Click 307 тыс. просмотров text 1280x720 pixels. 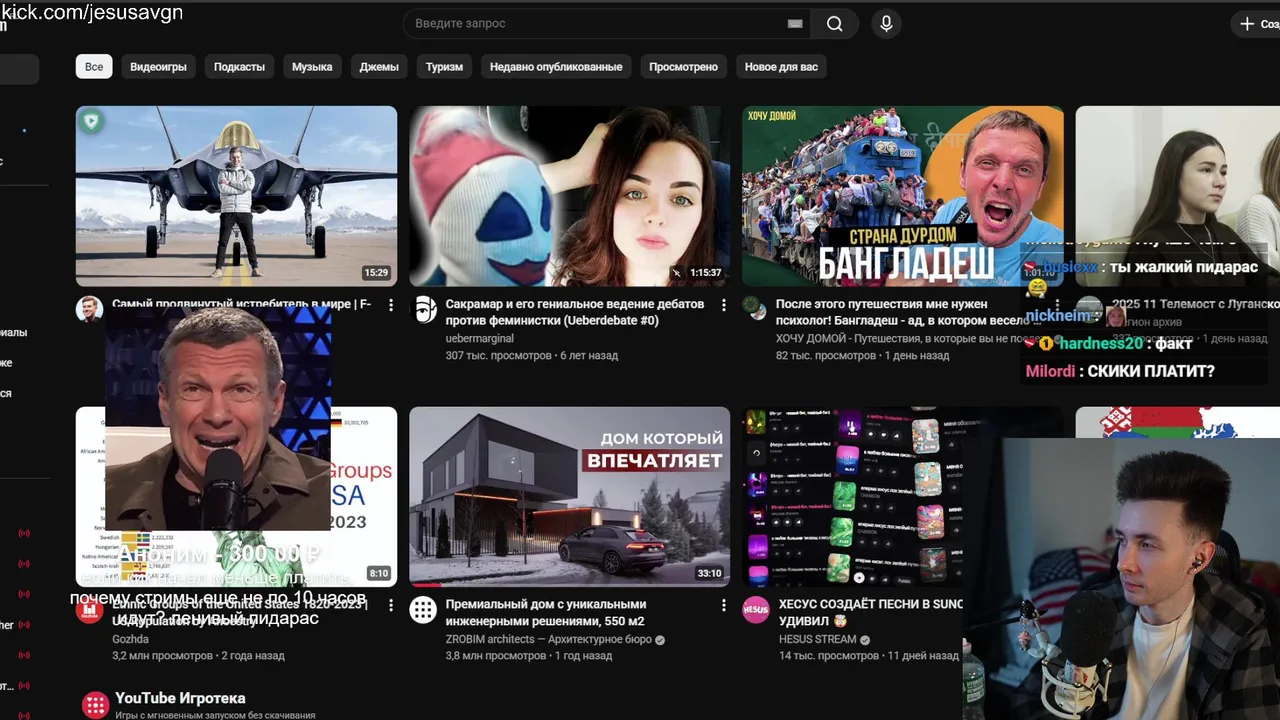[x=498, y=355]
